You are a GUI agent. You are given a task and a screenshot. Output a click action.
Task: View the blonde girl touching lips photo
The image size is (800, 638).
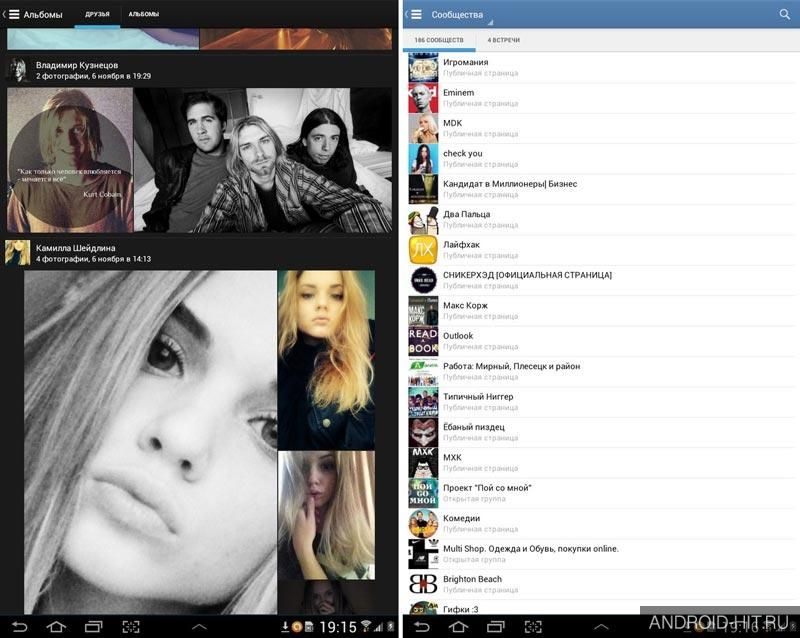[327, 515]
